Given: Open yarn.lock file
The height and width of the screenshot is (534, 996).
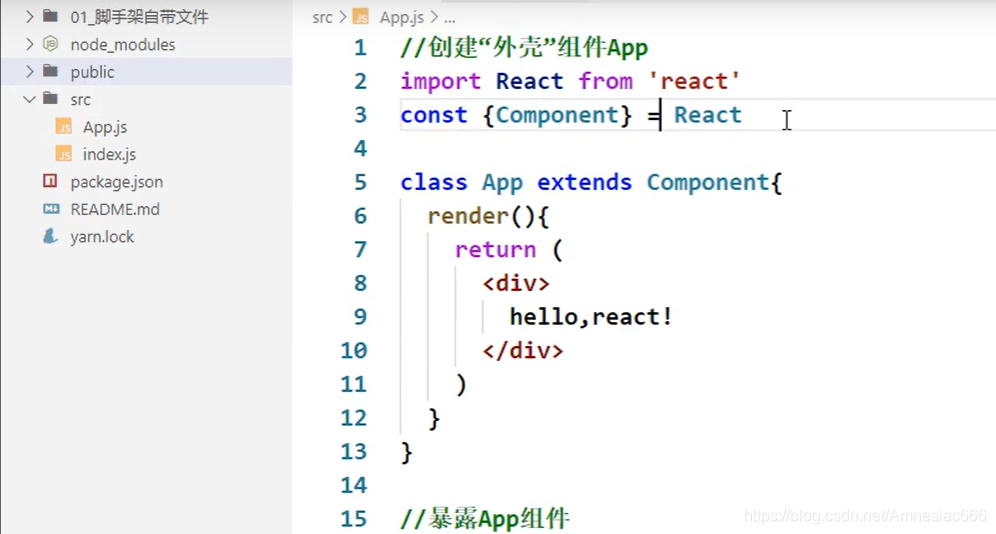Looking at the screenshot, I should point(102,237).
